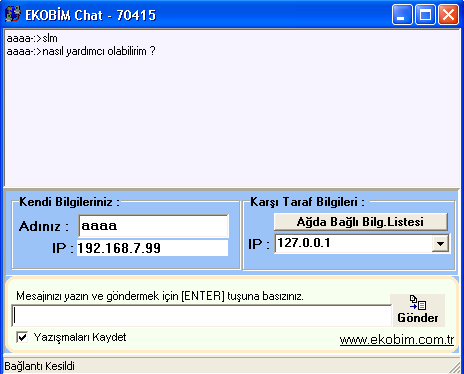Screen dimensions: 464x374
Task: Open the www.ekobim.com.tr link
Action: [397, 340]
